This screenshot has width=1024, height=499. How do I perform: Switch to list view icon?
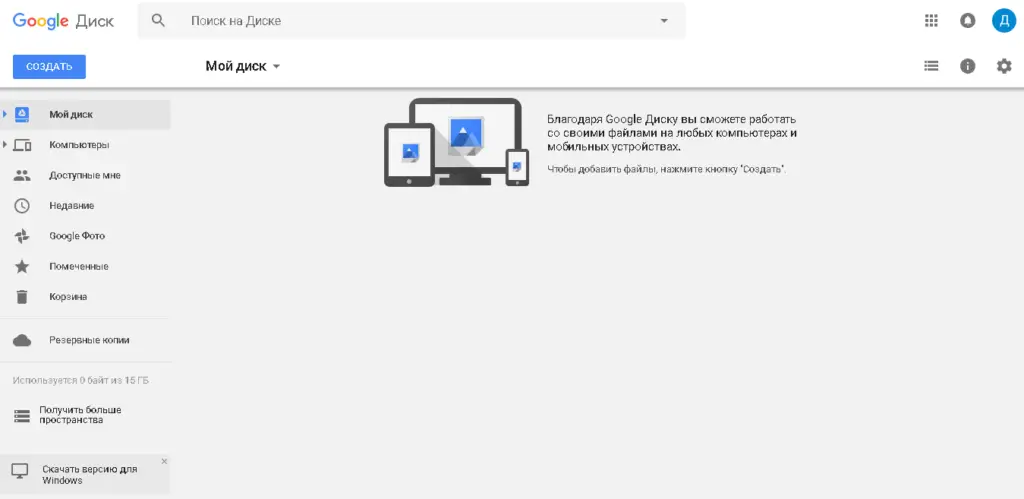(x=931, y=66)
